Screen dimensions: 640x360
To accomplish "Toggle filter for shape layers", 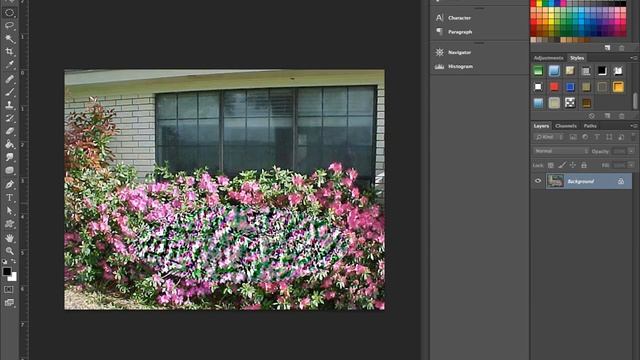I will [x=609, y=137].
